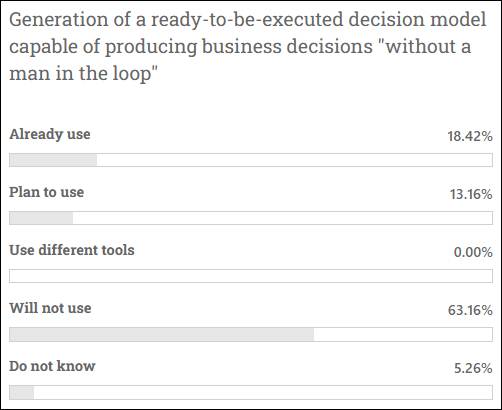502x410 pixels.
Task: Click the poll question title text
Action: pos(248,47)
